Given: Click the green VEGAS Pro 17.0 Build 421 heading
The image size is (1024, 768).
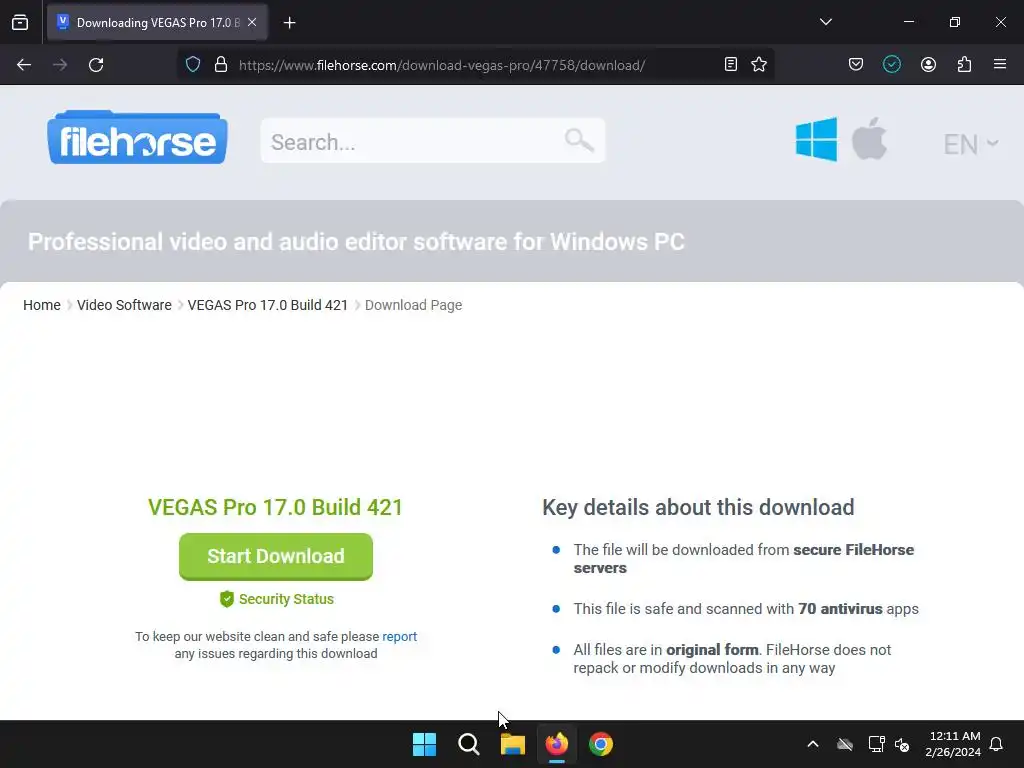Looking at the screenshot, I should pyautogui.click(x=275, y=507).
